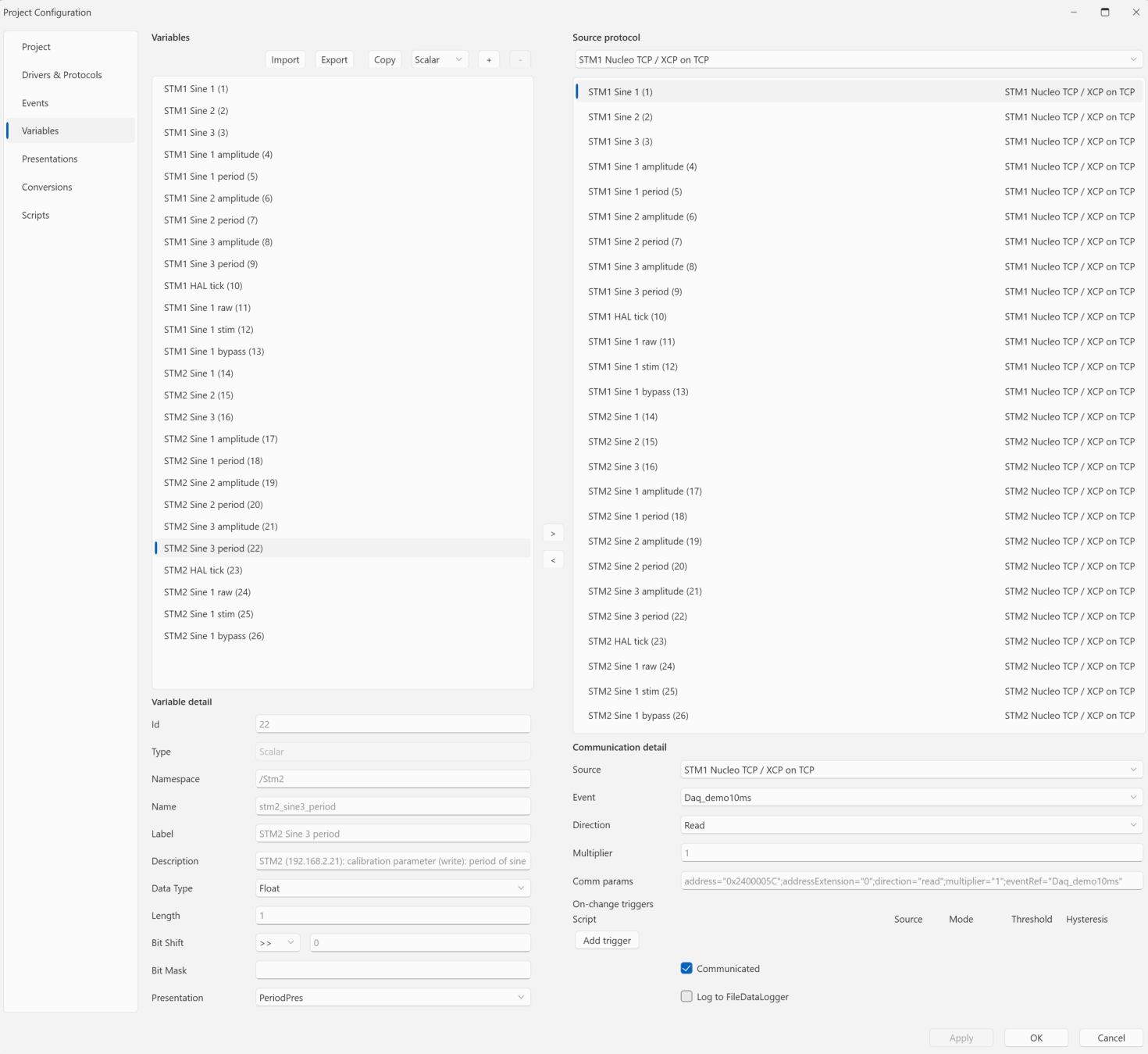Focus the Namespace input field
The height and width of the screenshot is (1054, 1148).
coord(393,779)
